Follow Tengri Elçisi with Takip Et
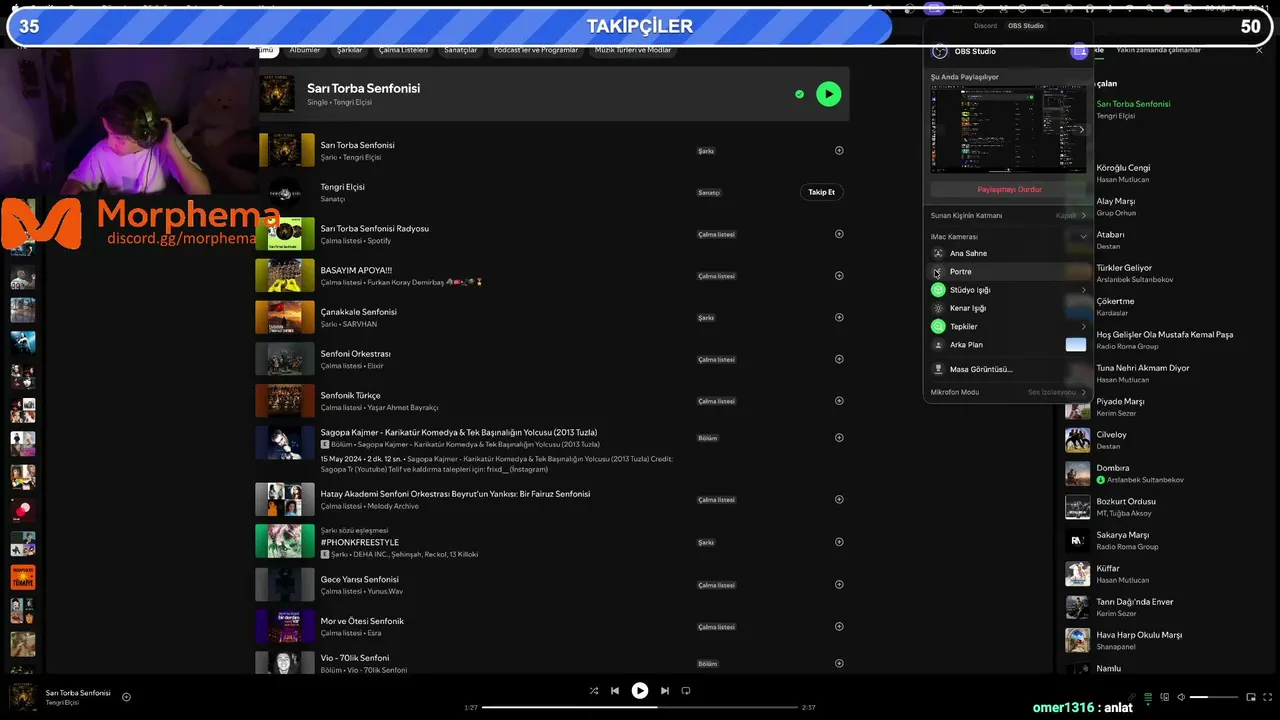 click(x=821, y=192)
